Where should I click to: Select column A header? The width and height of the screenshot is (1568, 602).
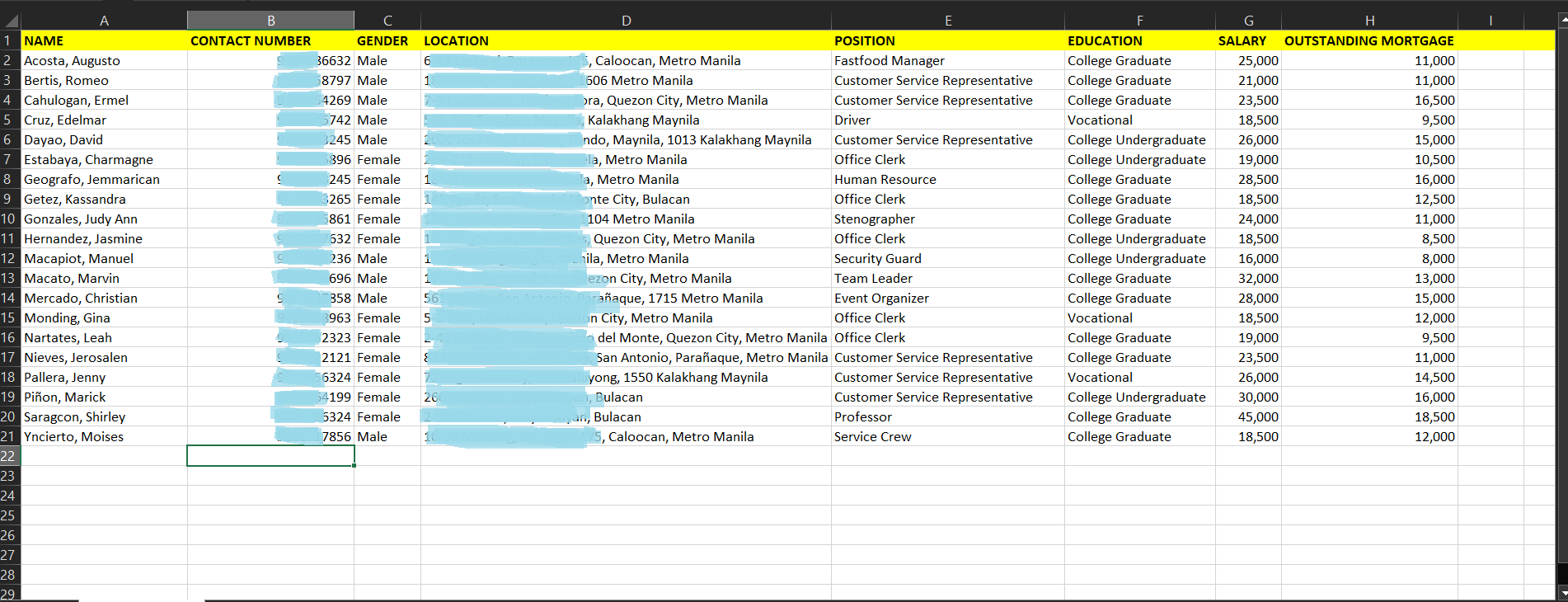click(104, 21)
